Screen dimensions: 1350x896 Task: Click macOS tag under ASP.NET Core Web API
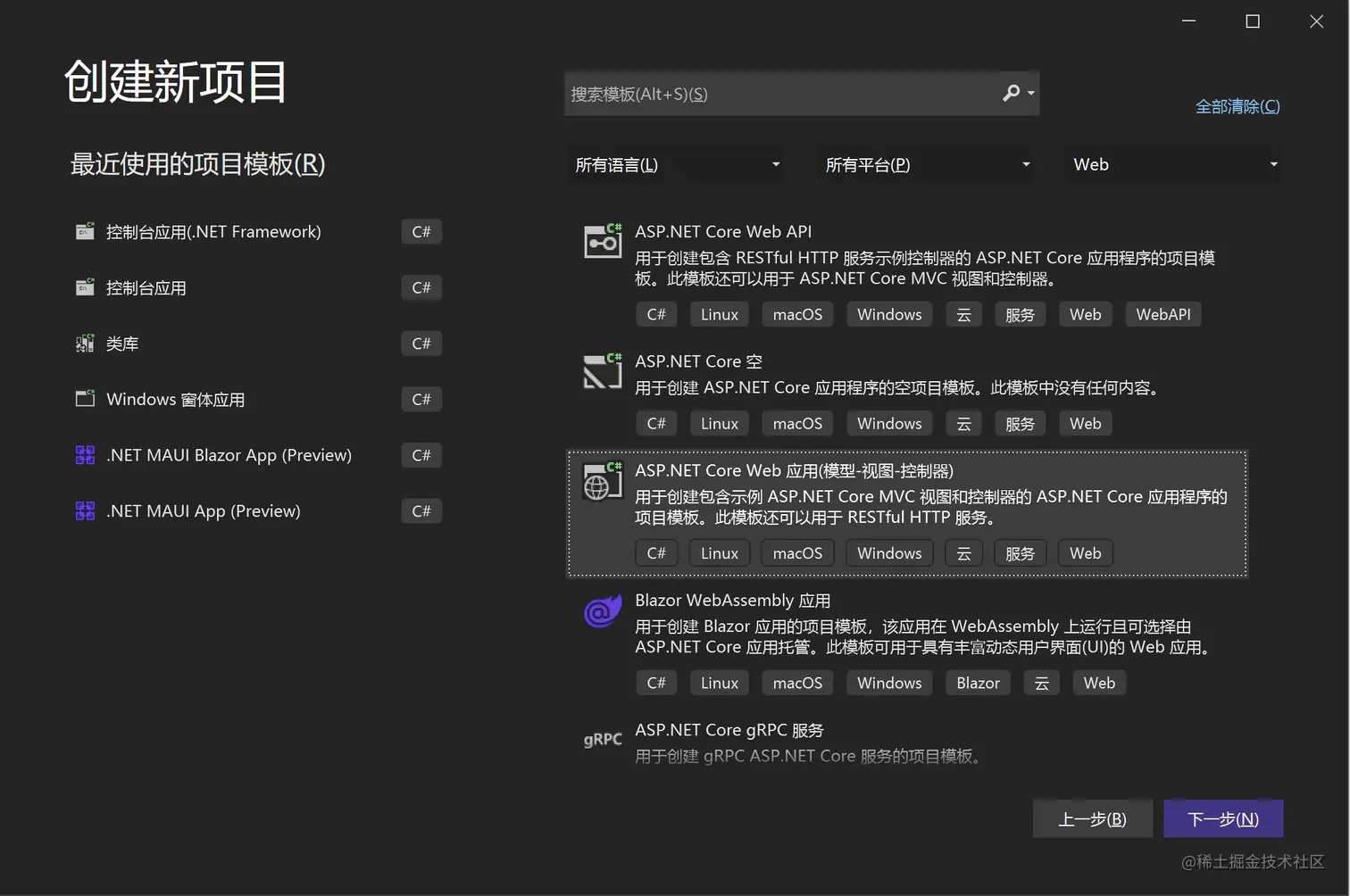click(797, 314)
